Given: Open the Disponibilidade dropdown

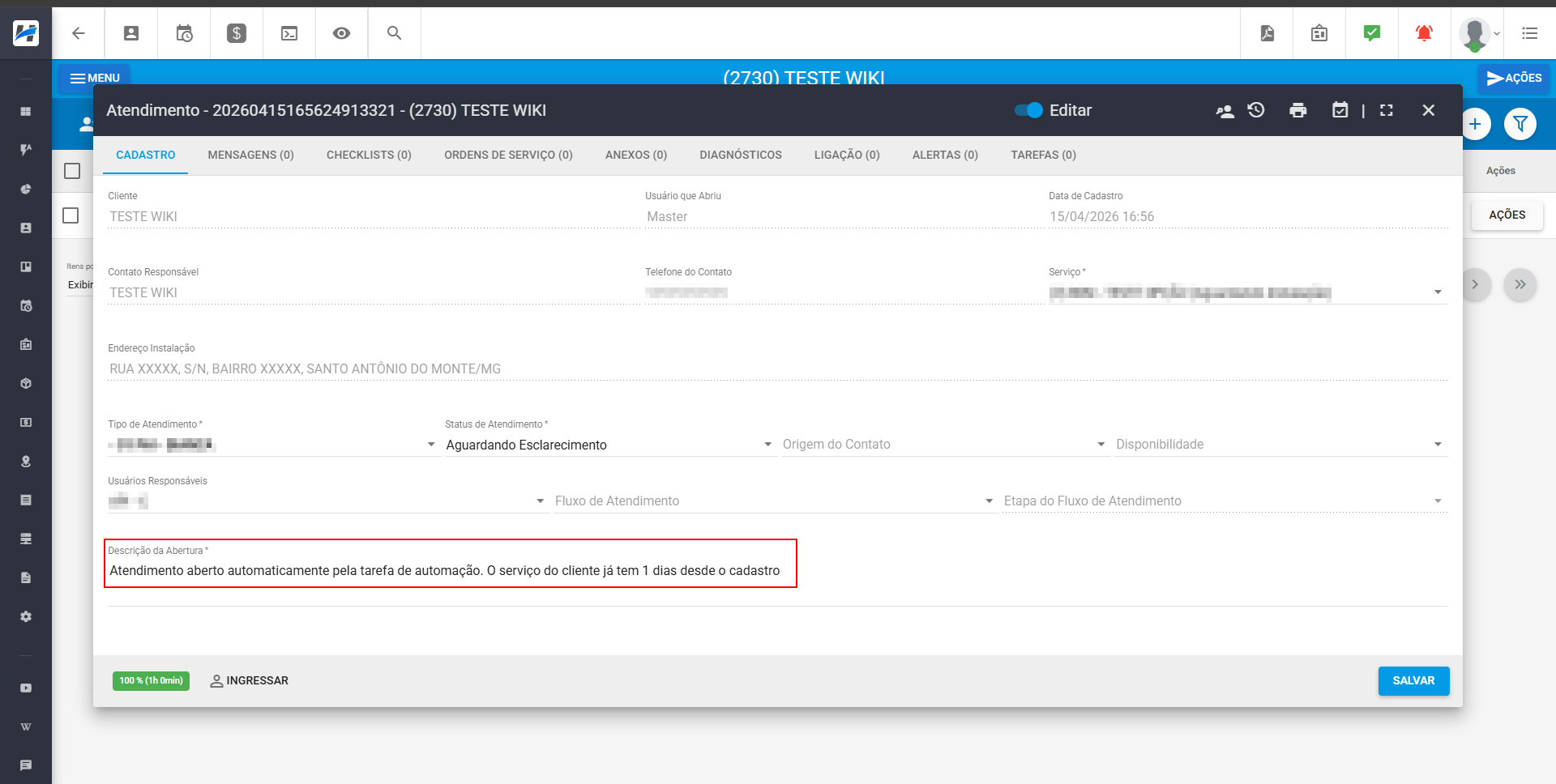Looking at the screenshot, I should pos(1280,445).
